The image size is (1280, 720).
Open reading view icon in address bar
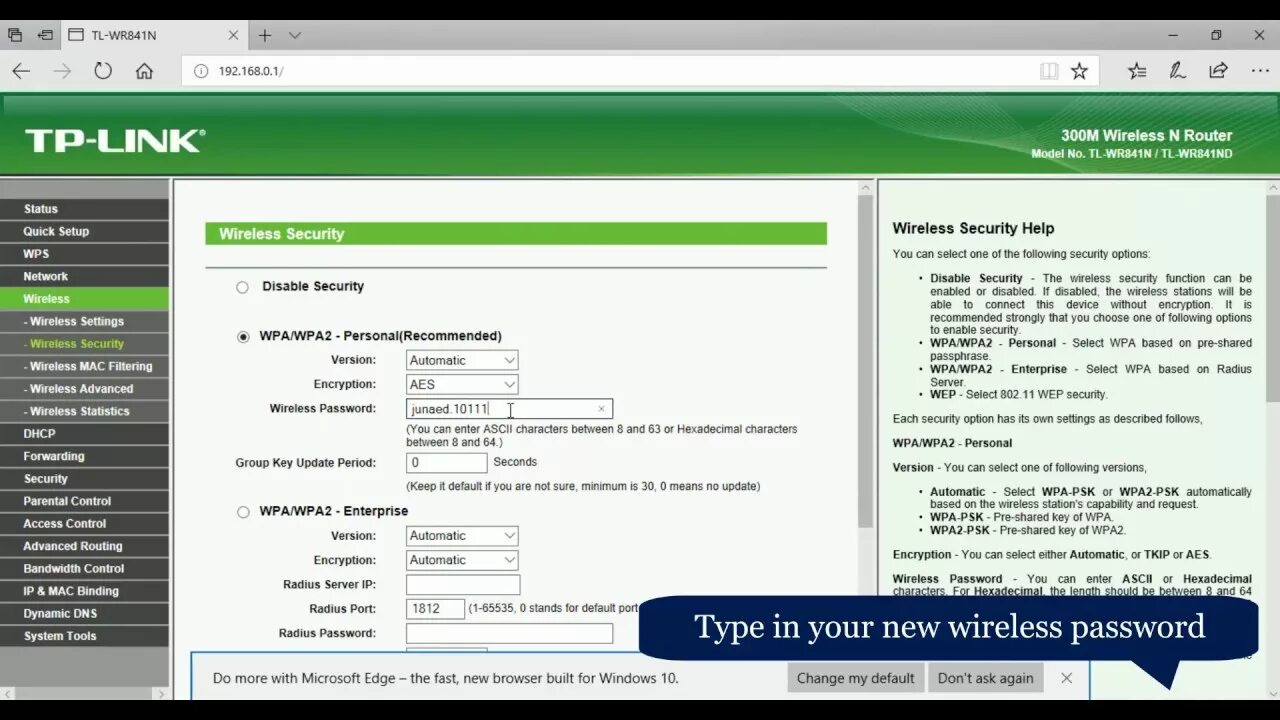click(x=1049, y=71)
